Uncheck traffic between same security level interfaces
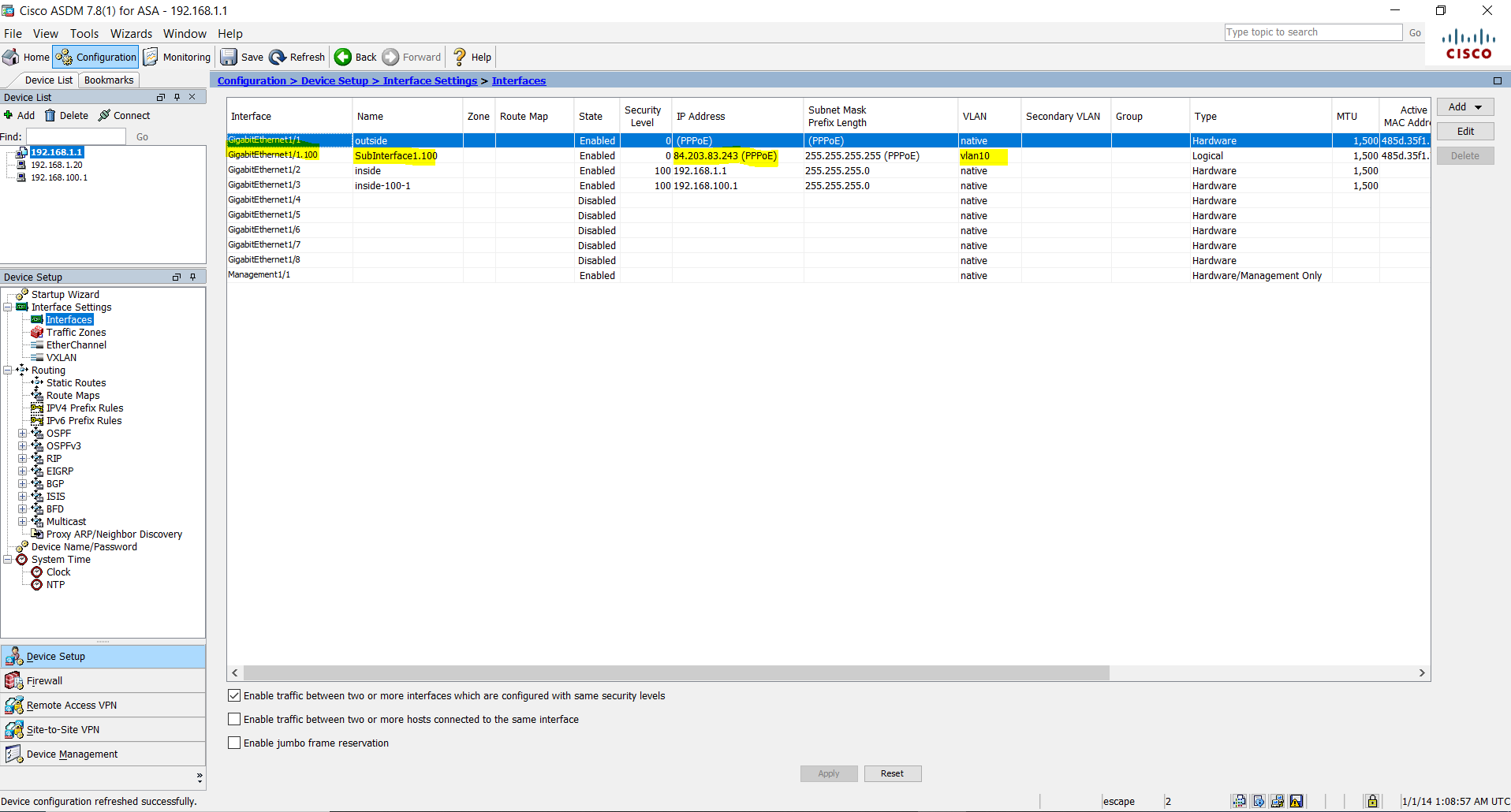Viewport: 1511px width, 812px height. pyautogui.click(x=234, y=695)
